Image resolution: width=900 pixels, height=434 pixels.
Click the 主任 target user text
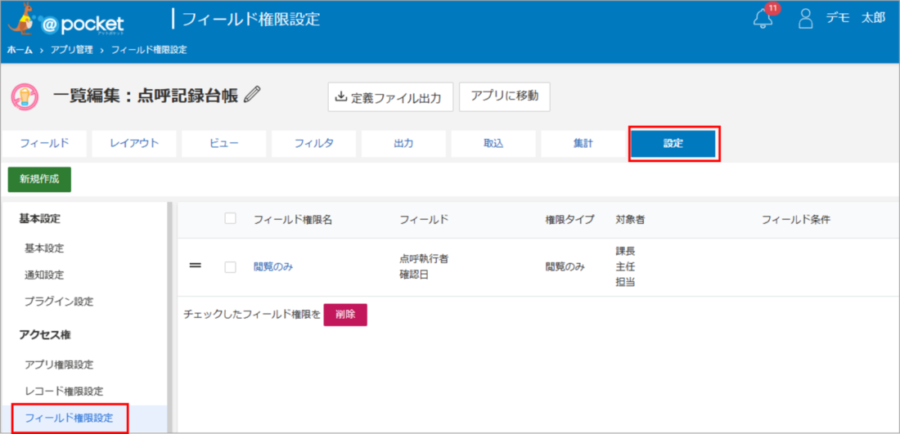coord(625,266)
